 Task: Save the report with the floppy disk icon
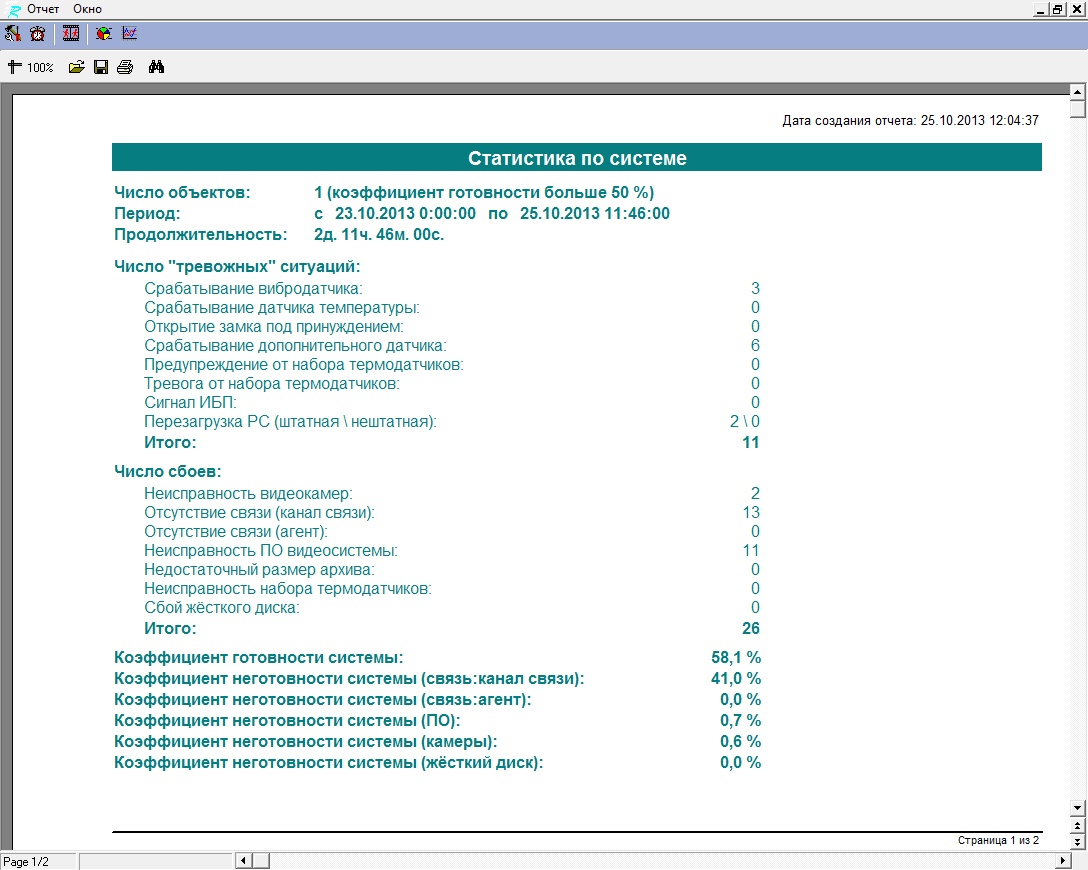pyautogui.click(x=100, y=68)
